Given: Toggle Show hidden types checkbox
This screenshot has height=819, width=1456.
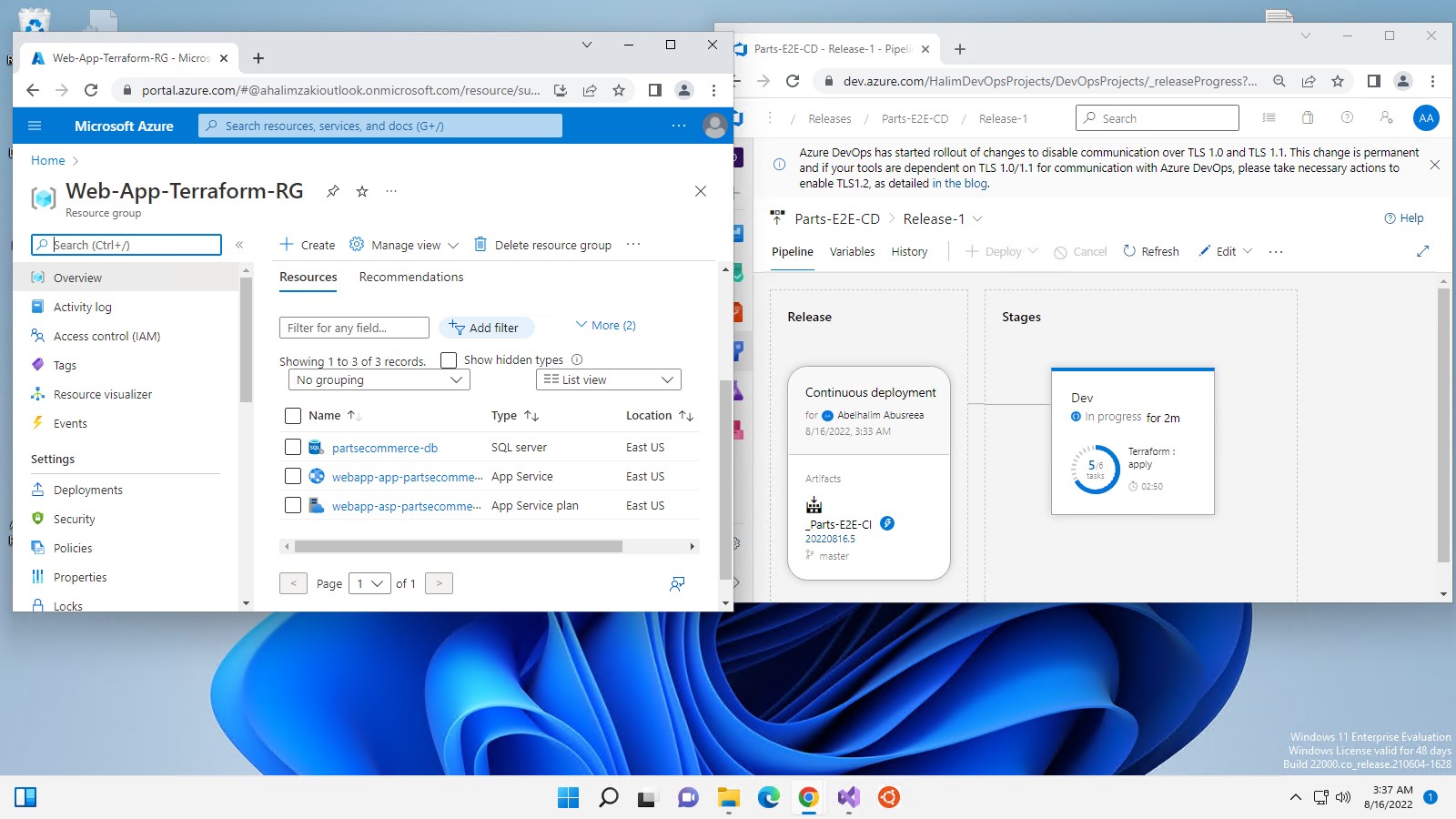Looking at the screenshot, I should 449,360.
